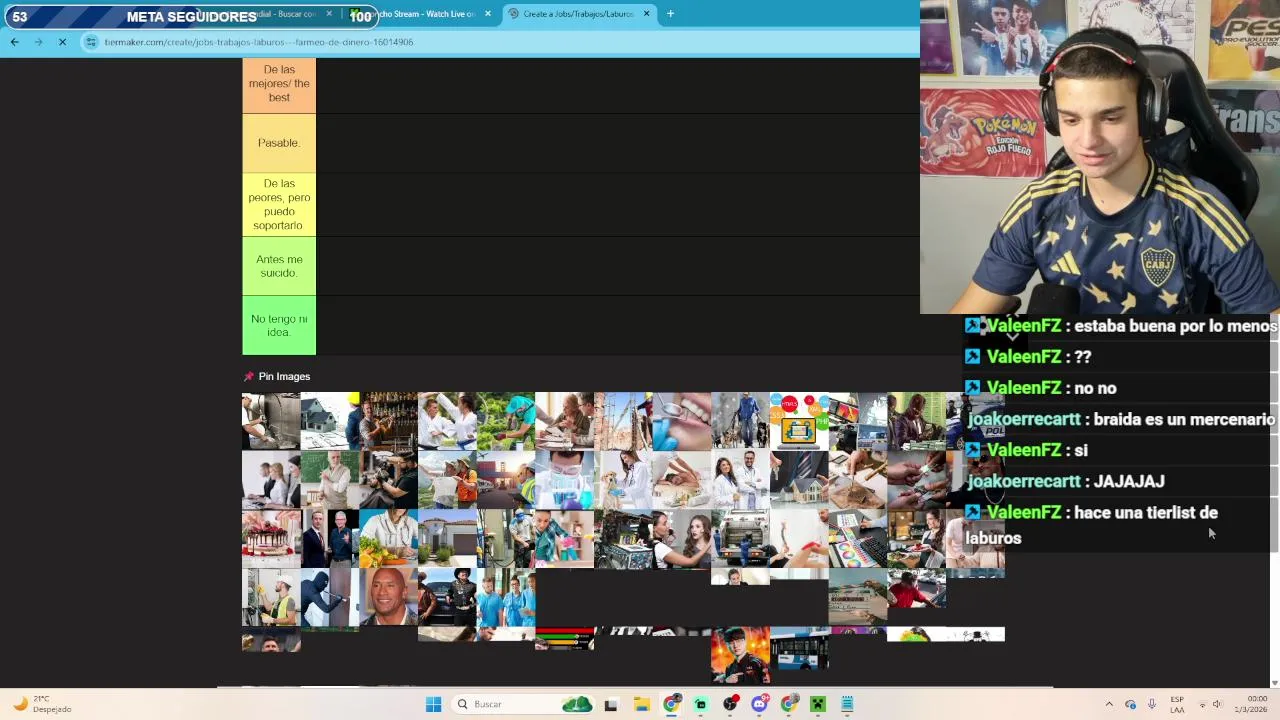The height and width of the screenshot is (720, 1280).
Task: Open the ESP LAA keyboard language selector
Action: click(1177, 704)
